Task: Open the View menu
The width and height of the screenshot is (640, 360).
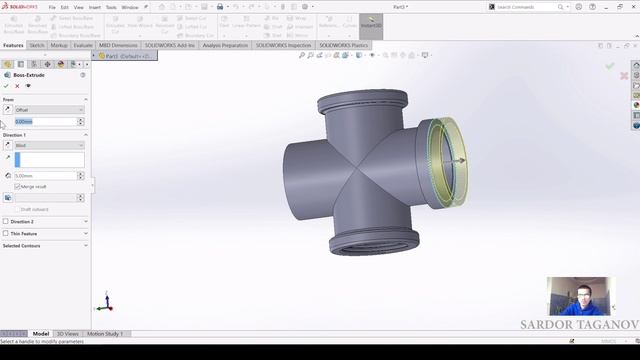Action: pyautogui.click(x=78, y=7)
